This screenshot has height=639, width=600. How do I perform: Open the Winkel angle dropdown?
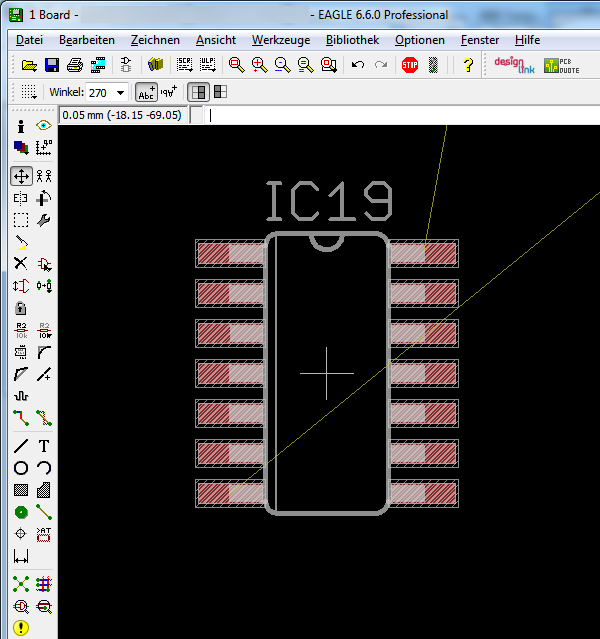(x=121, y=93)
